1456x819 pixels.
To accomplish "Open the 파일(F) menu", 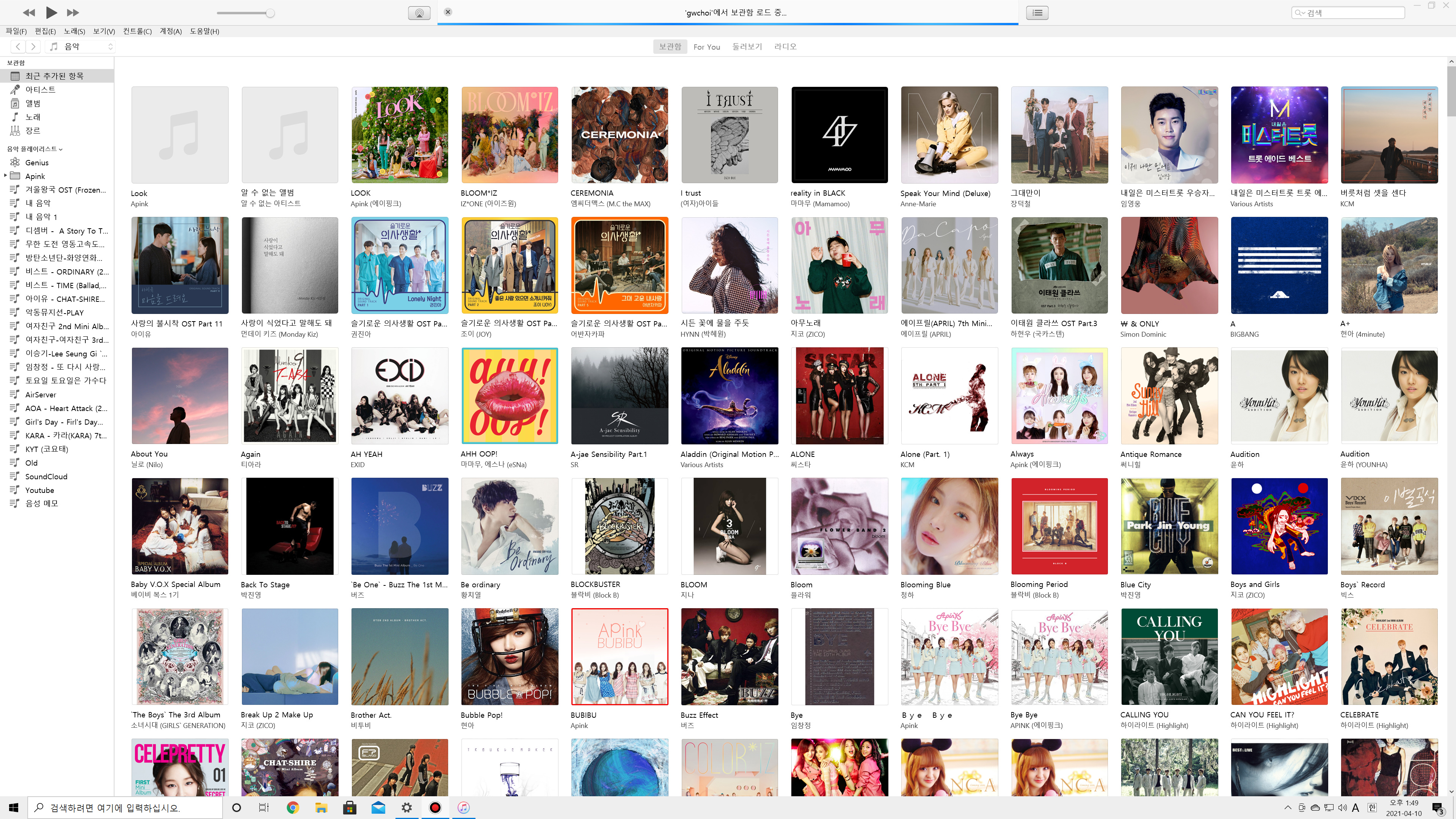I will 16,31.
